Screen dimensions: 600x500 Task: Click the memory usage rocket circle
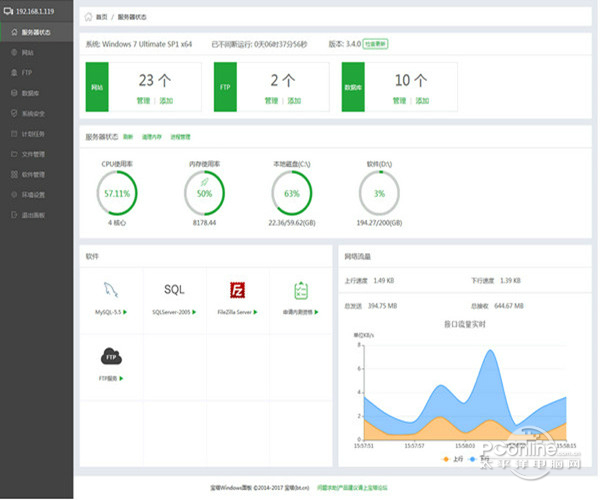point(204,193)
